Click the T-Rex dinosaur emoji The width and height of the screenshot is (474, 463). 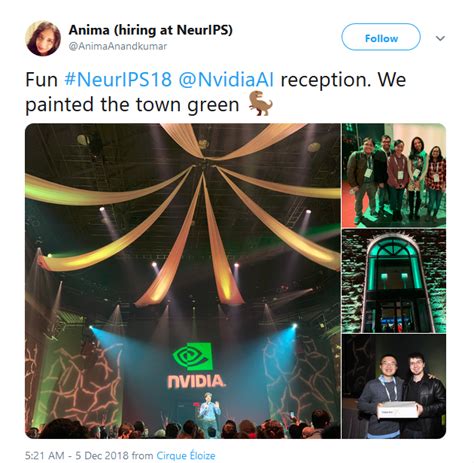pyautogui.click(x=261, y=103)
